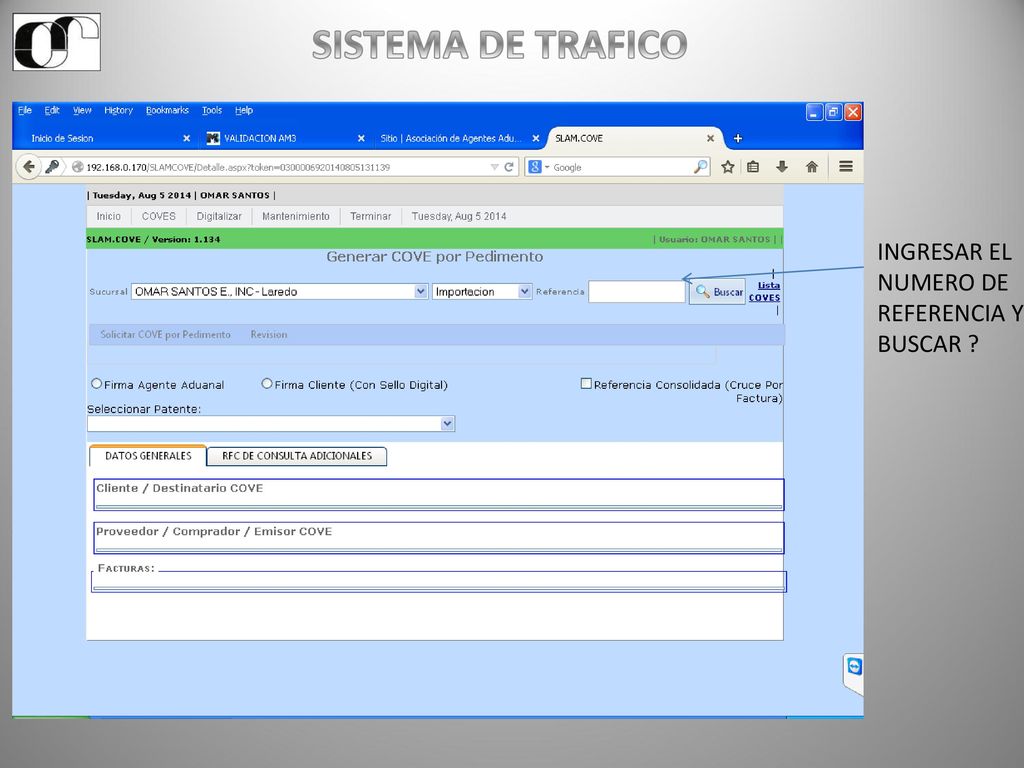Open the Importacion operation type dropdown

coord(482,291)
